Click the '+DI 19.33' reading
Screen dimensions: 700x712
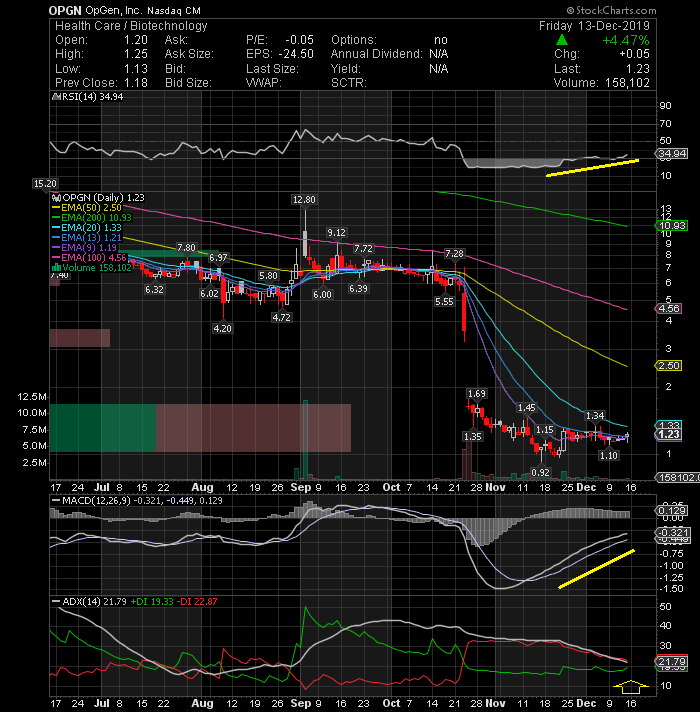(152, 602)
